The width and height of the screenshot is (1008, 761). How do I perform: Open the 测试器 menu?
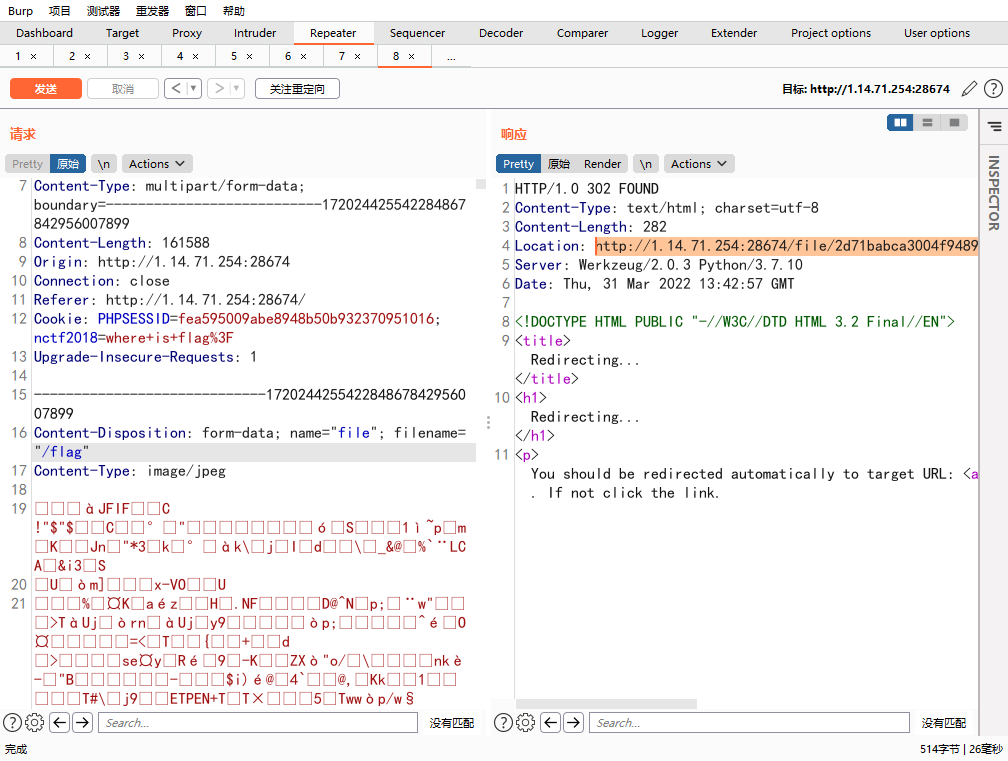[x=104, y=11]
